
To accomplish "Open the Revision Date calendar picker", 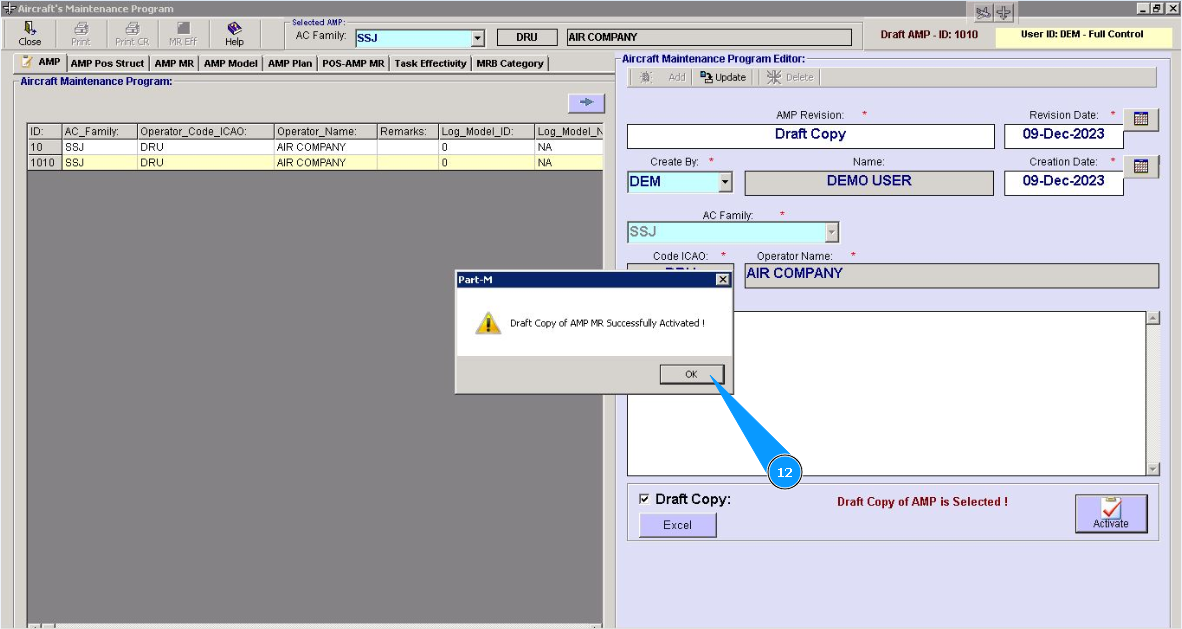I will click(x=1141, y=119).
